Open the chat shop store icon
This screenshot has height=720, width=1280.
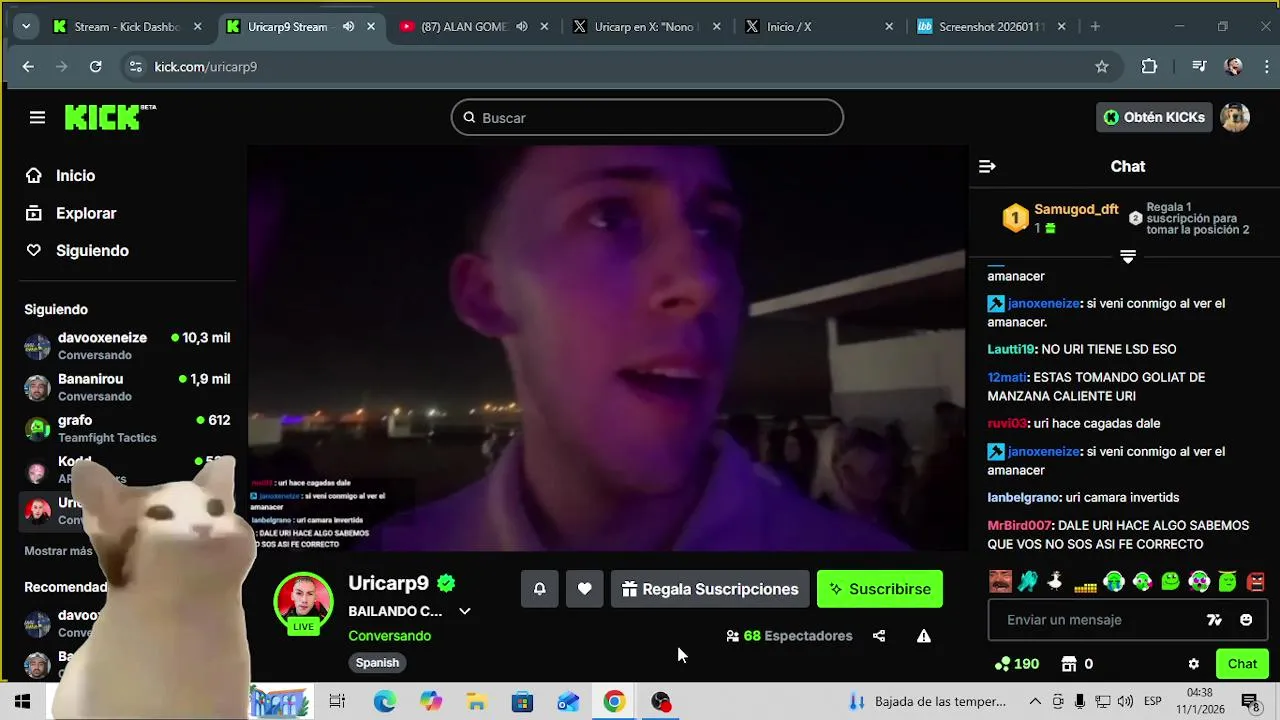[x=1068, y=664]
